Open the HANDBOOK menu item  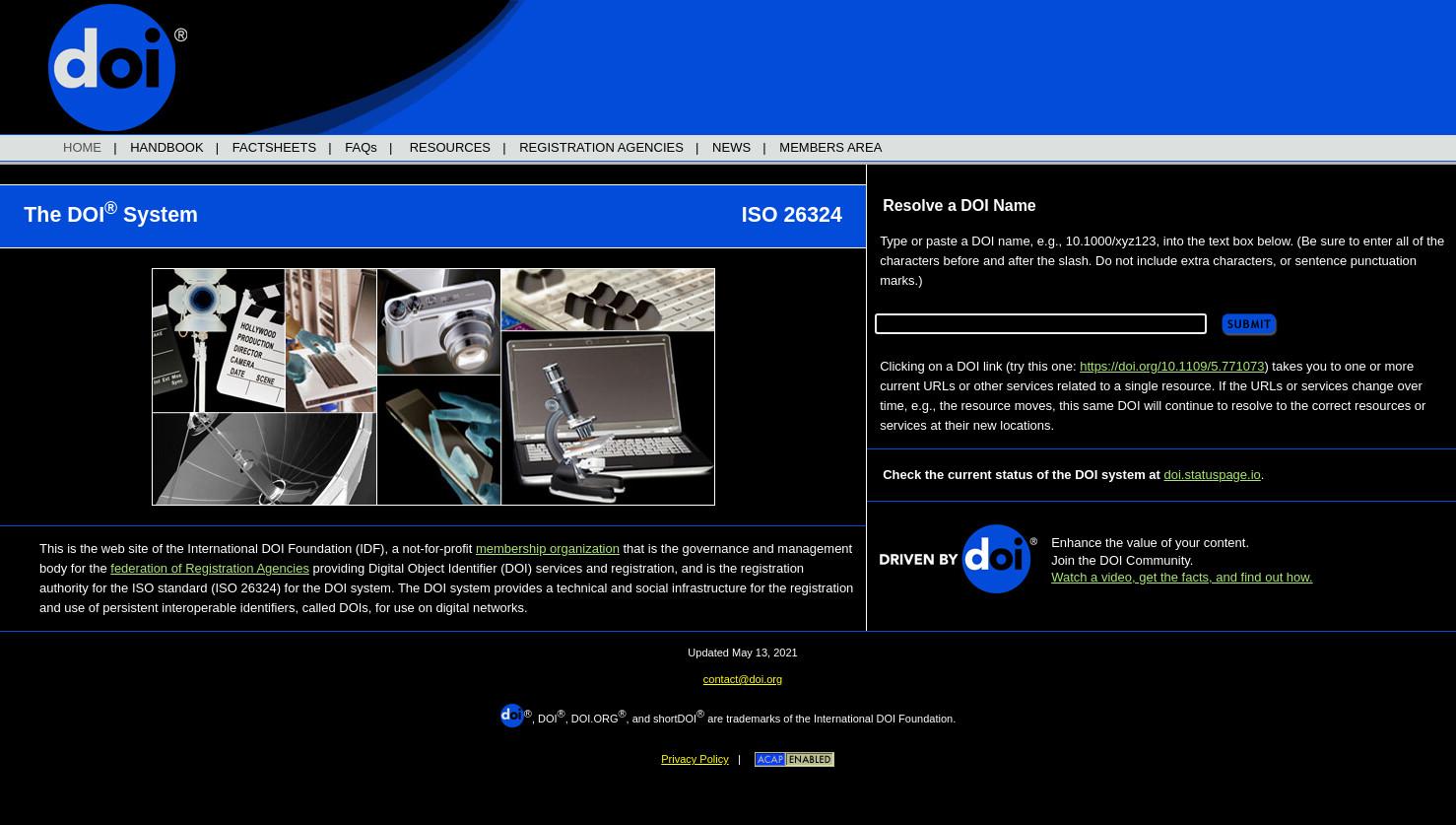[166, 148]
